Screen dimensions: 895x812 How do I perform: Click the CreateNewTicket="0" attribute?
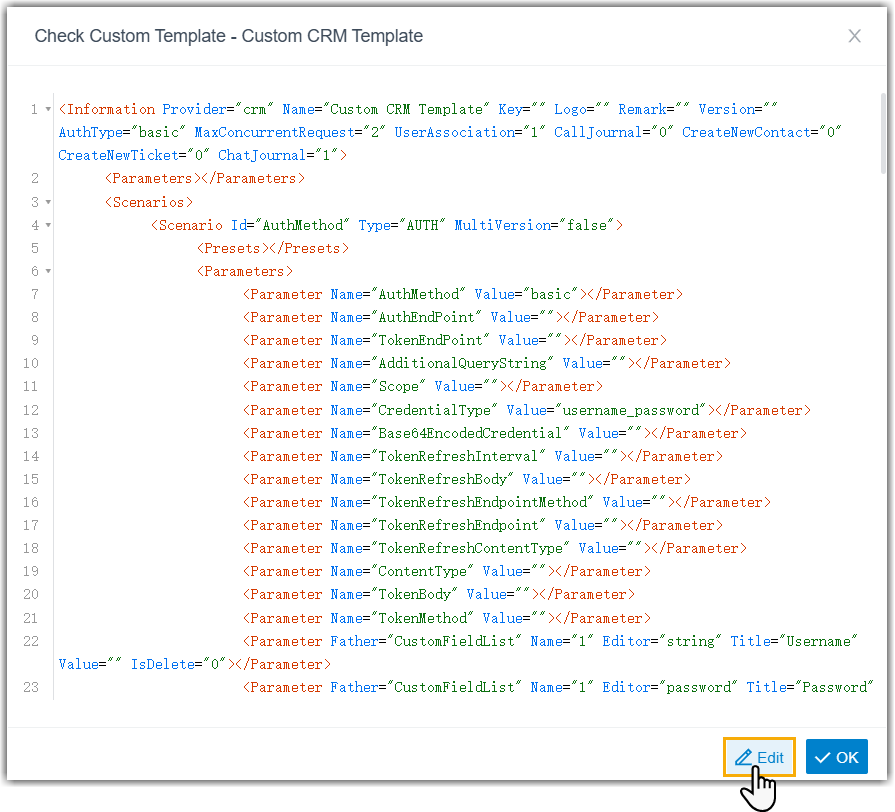[x=134, y=155]
